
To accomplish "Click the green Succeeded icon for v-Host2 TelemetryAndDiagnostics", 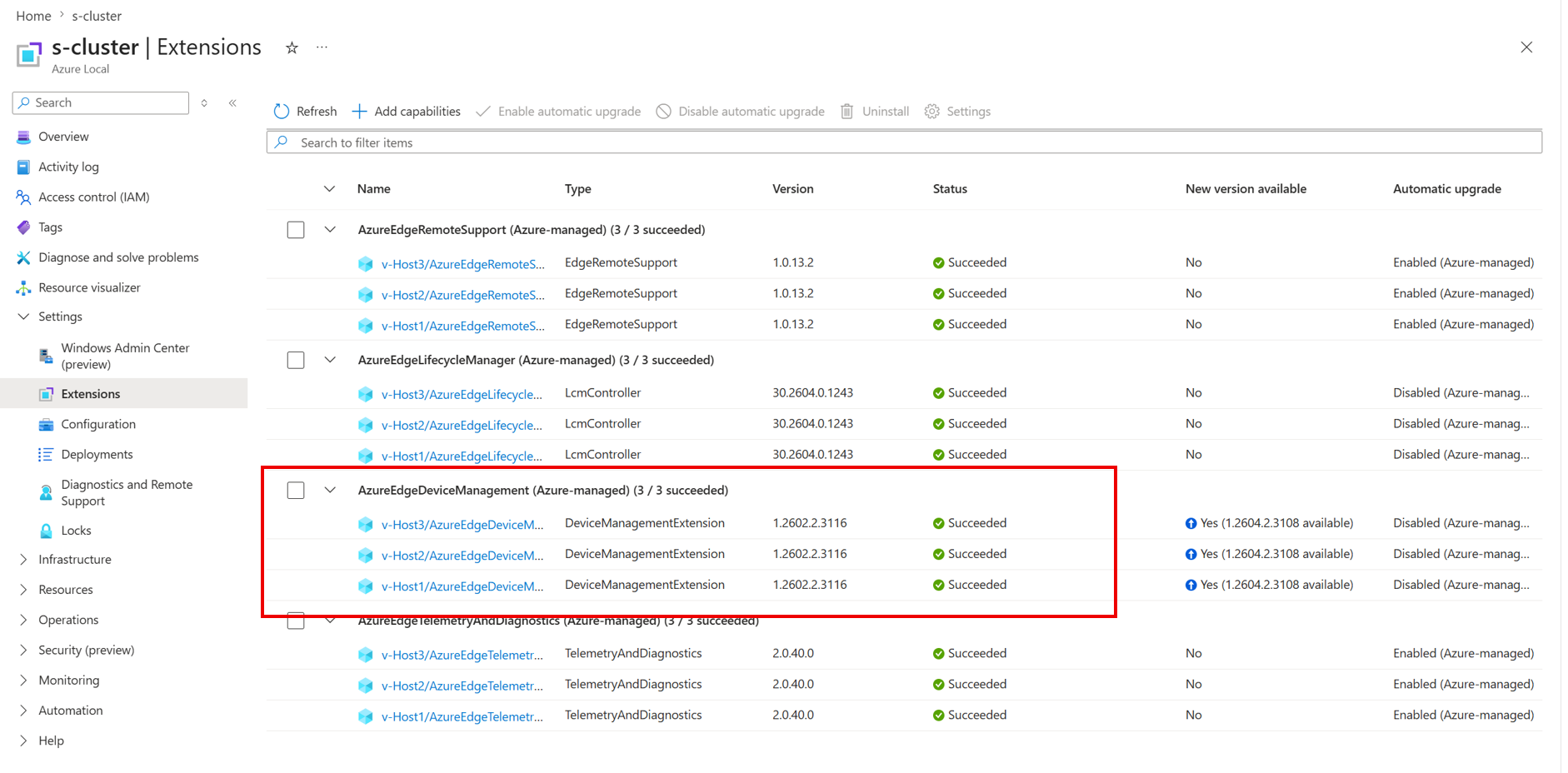I will 939,685.
